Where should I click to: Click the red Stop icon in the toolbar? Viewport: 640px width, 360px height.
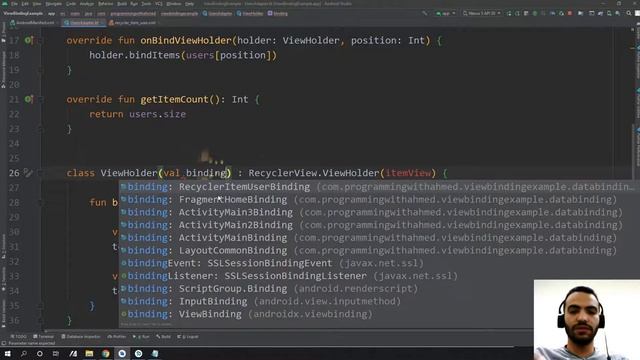point(570,13)
